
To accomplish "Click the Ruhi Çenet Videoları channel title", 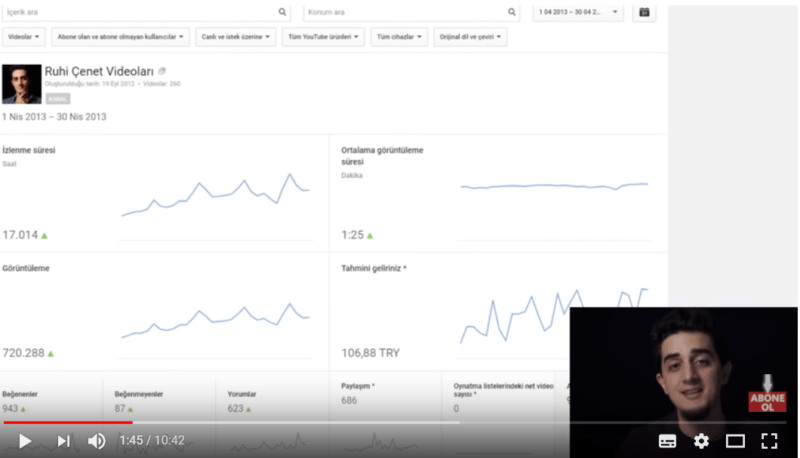I will 99,72.
